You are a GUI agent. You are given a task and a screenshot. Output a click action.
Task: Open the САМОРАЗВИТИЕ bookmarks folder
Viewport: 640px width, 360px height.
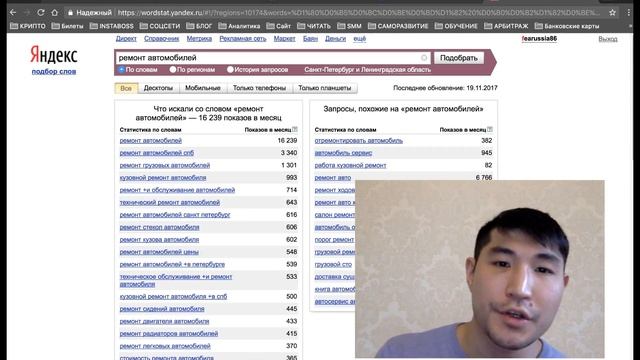point(398,26)
